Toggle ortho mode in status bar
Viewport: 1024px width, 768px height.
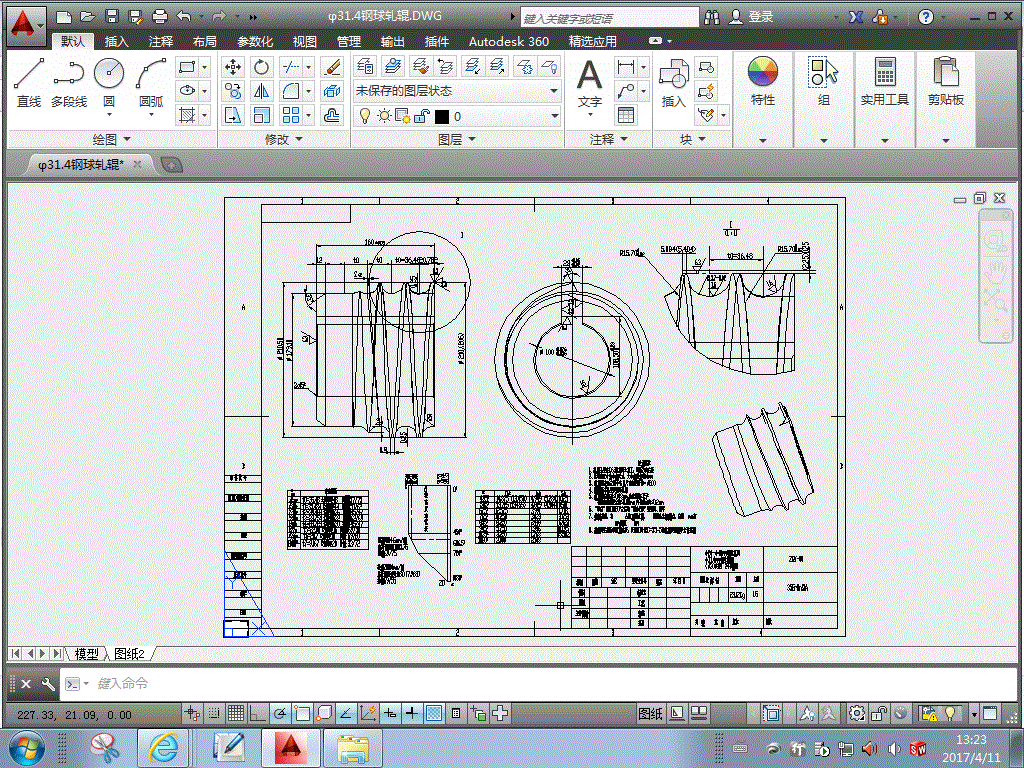point(258,713)
